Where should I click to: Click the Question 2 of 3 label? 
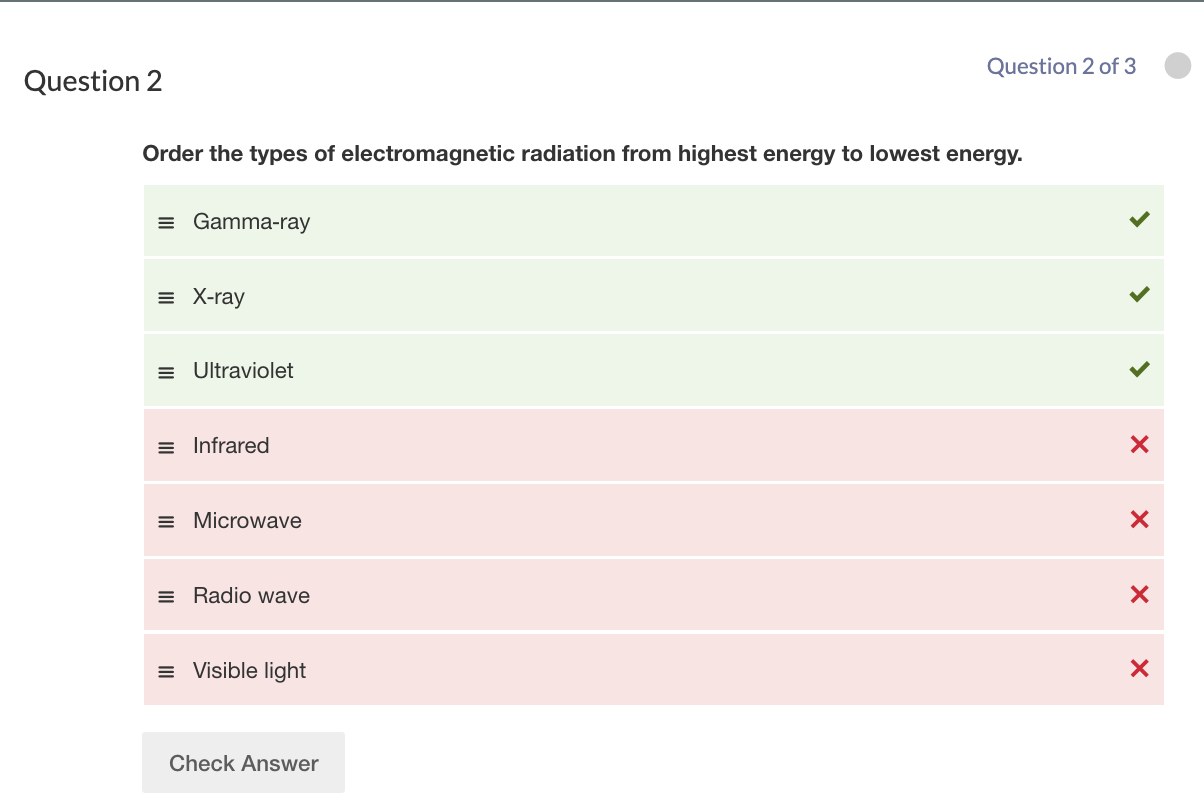tap(1061, 66)
